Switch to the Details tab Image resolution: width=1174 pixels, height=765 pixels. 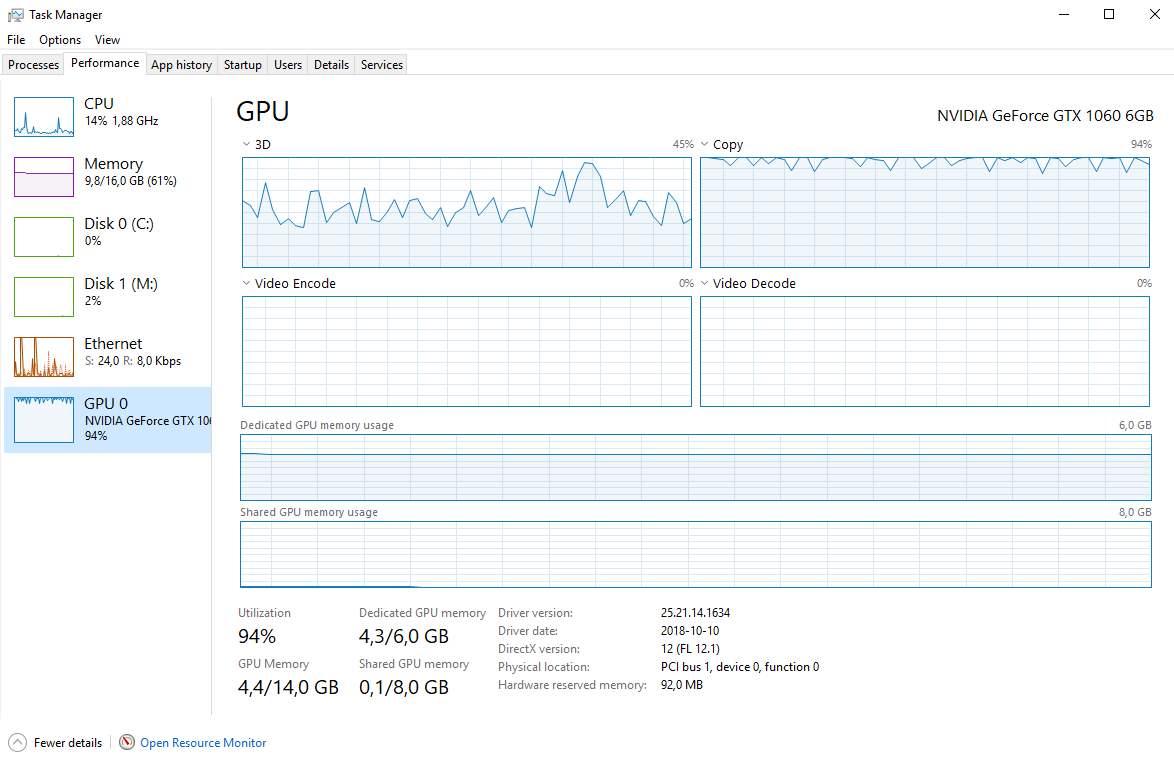tap(331, 64)
